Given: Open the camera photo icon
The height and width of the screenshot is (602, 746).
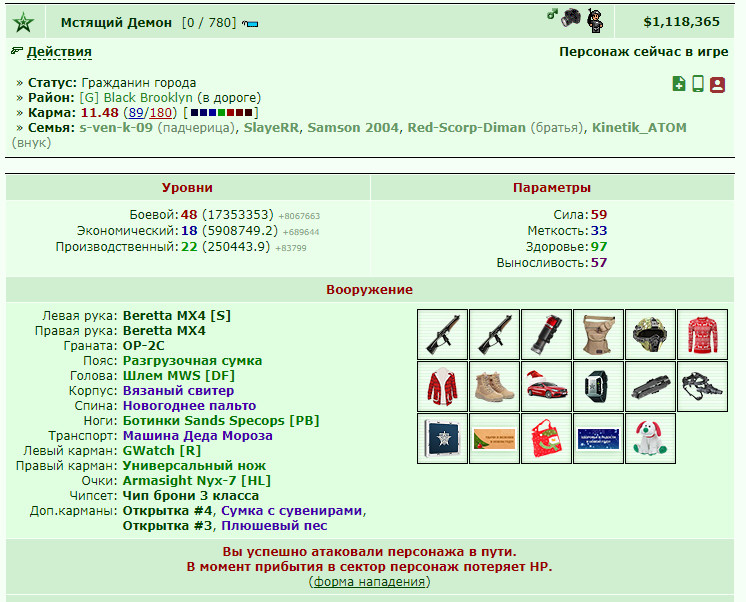Looking at the screenshot, I should tap(571, 18).
